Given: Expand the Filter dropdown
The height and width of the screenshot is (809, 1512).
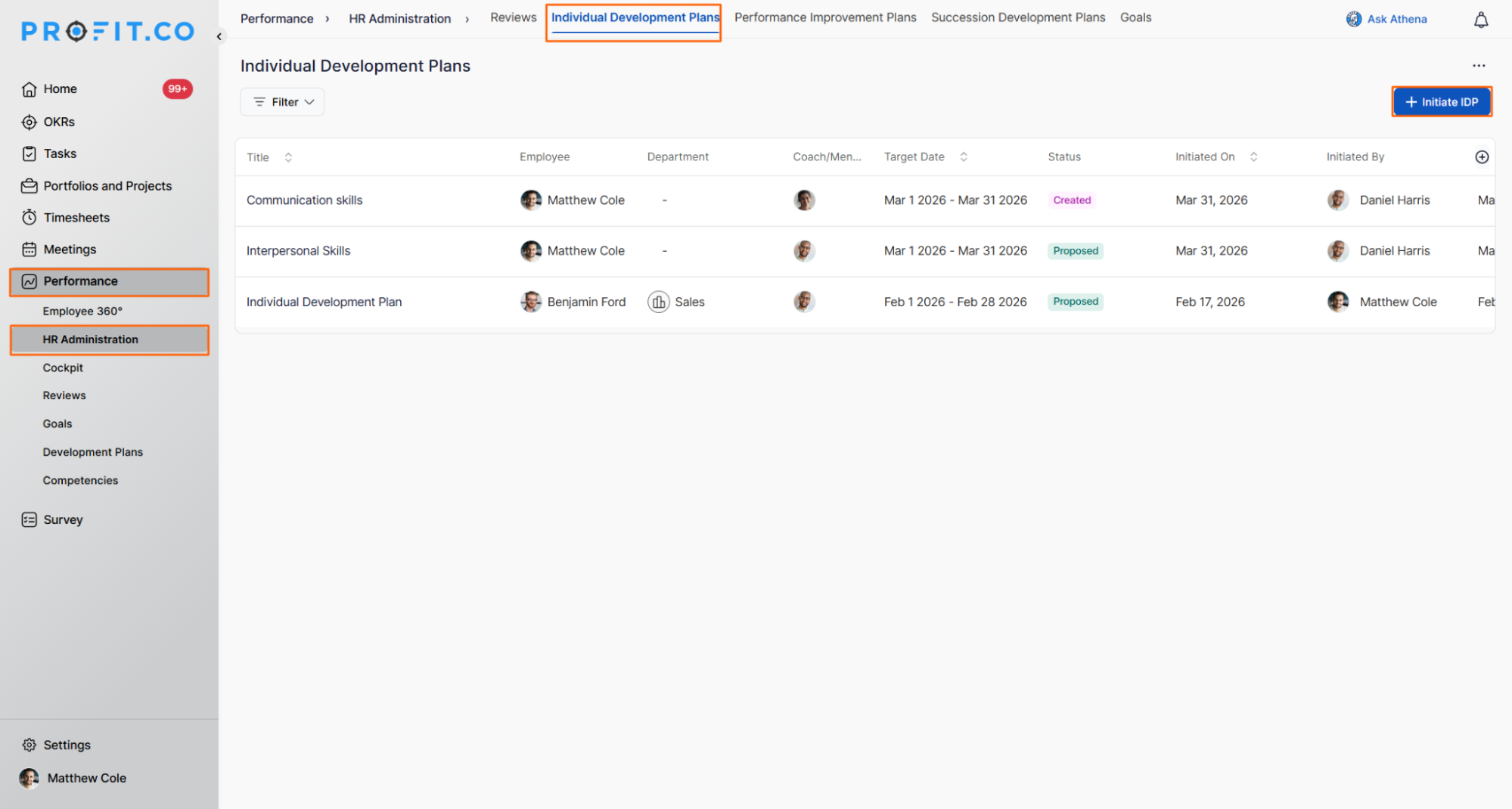Looking at the screenshot, I should coord(282,102).
